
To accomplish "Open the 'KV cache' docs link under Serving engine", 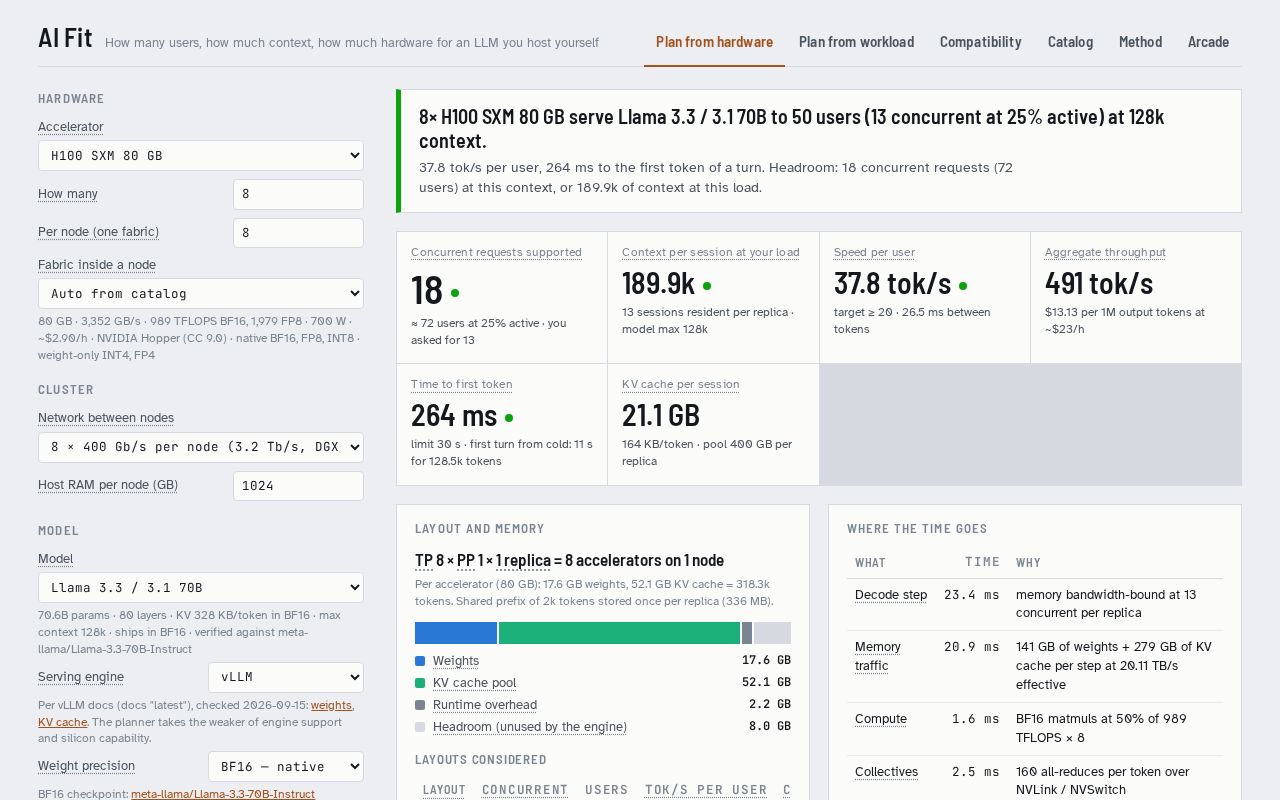I will (62, 722).
